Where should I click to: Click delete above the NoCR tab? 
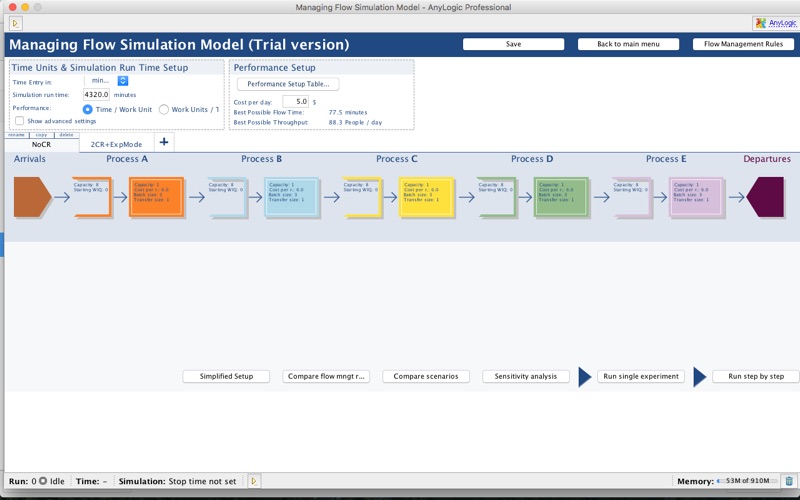click(66, 135)
